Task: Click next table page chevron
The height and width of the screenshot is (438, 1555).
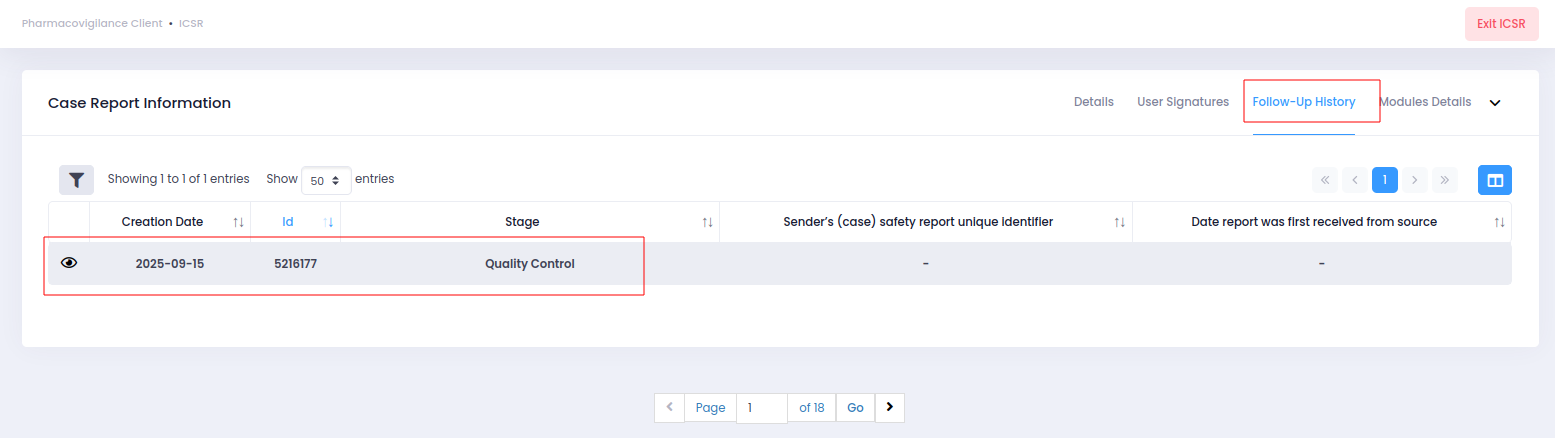Action: click(x=1414, y=180)
